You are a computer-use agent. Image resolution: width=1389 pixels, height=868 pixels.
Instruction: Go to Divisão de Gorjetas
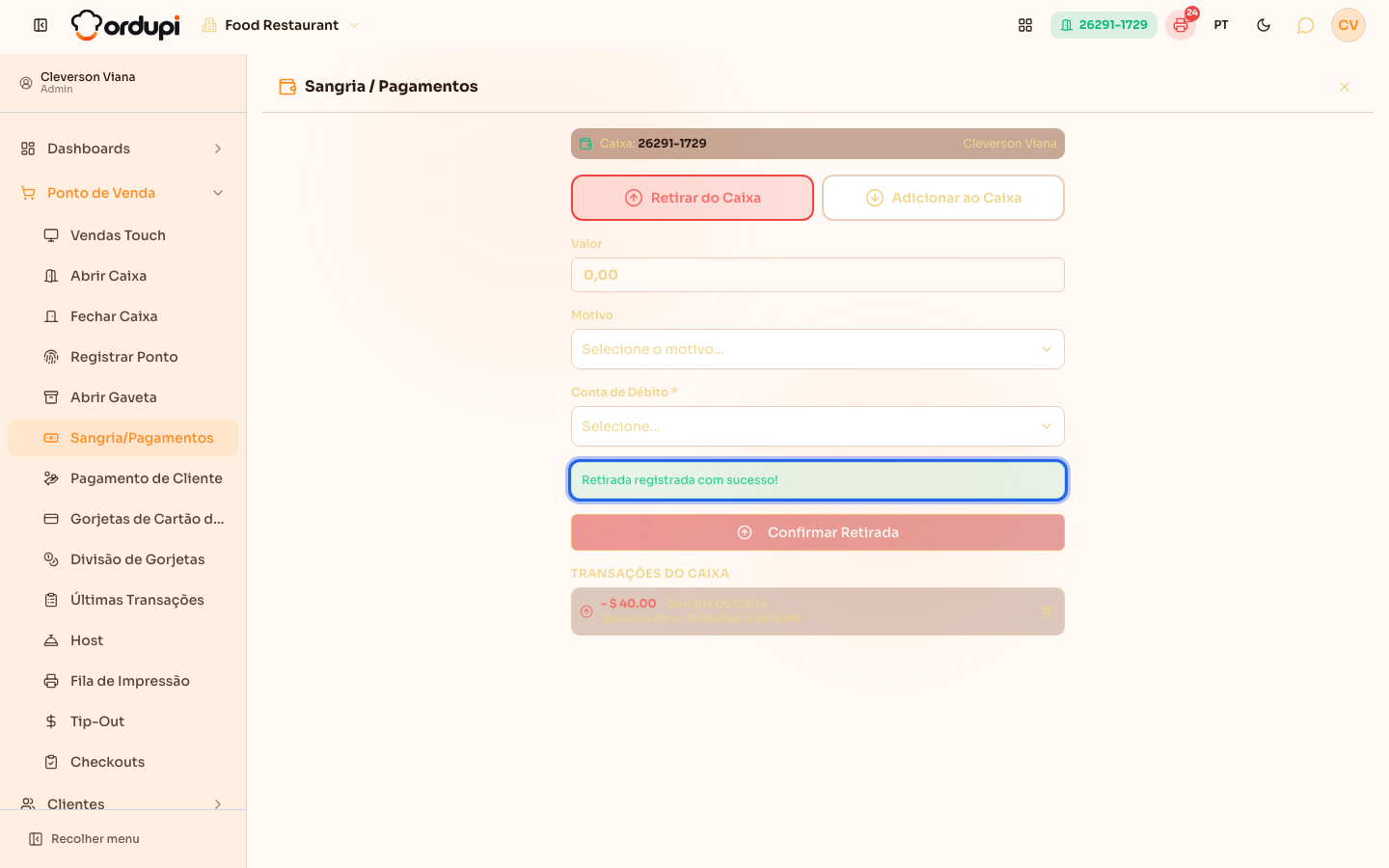pos(123,559)
